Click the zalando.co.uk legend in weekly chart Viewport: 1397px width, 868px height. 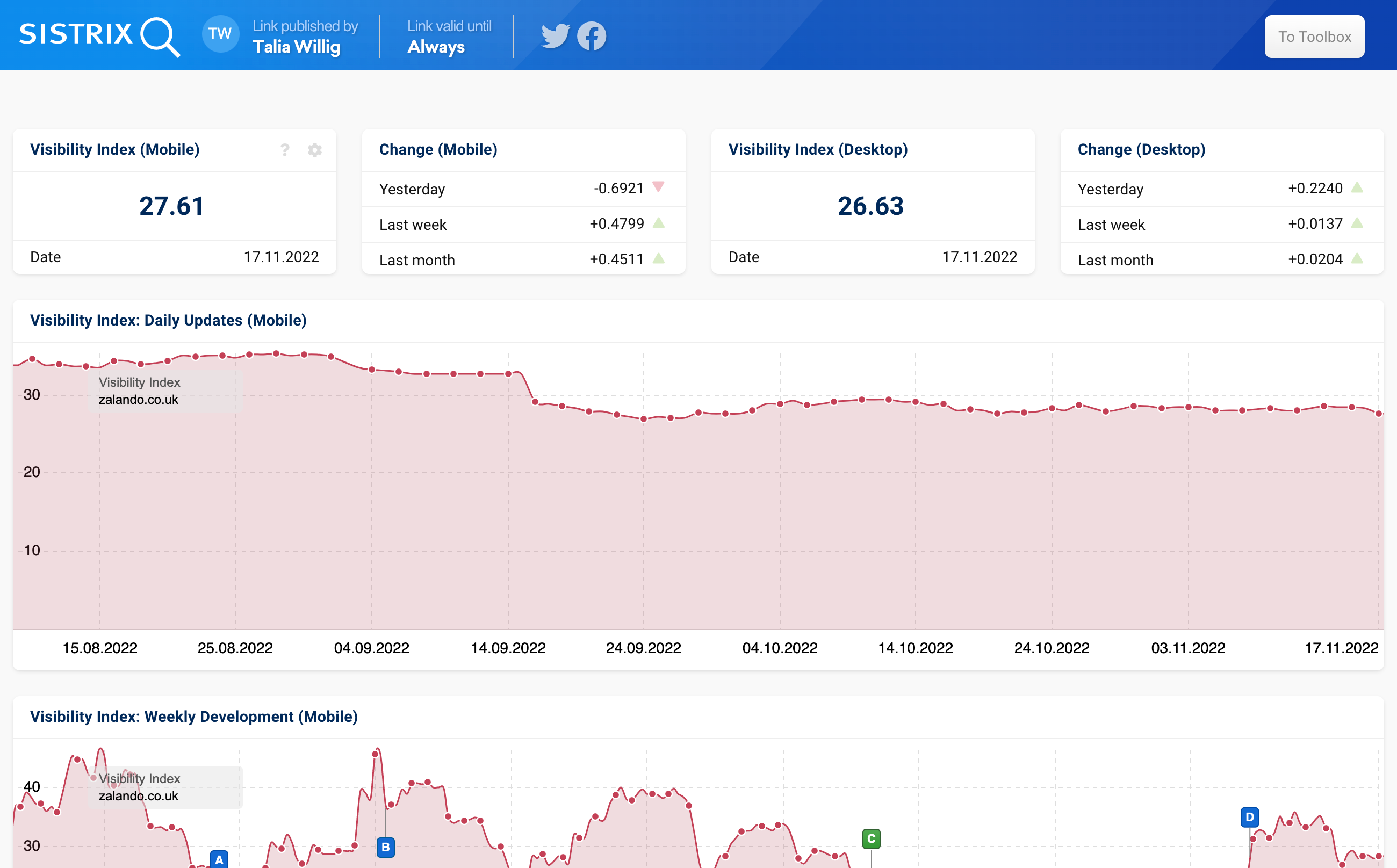point(139,796)
